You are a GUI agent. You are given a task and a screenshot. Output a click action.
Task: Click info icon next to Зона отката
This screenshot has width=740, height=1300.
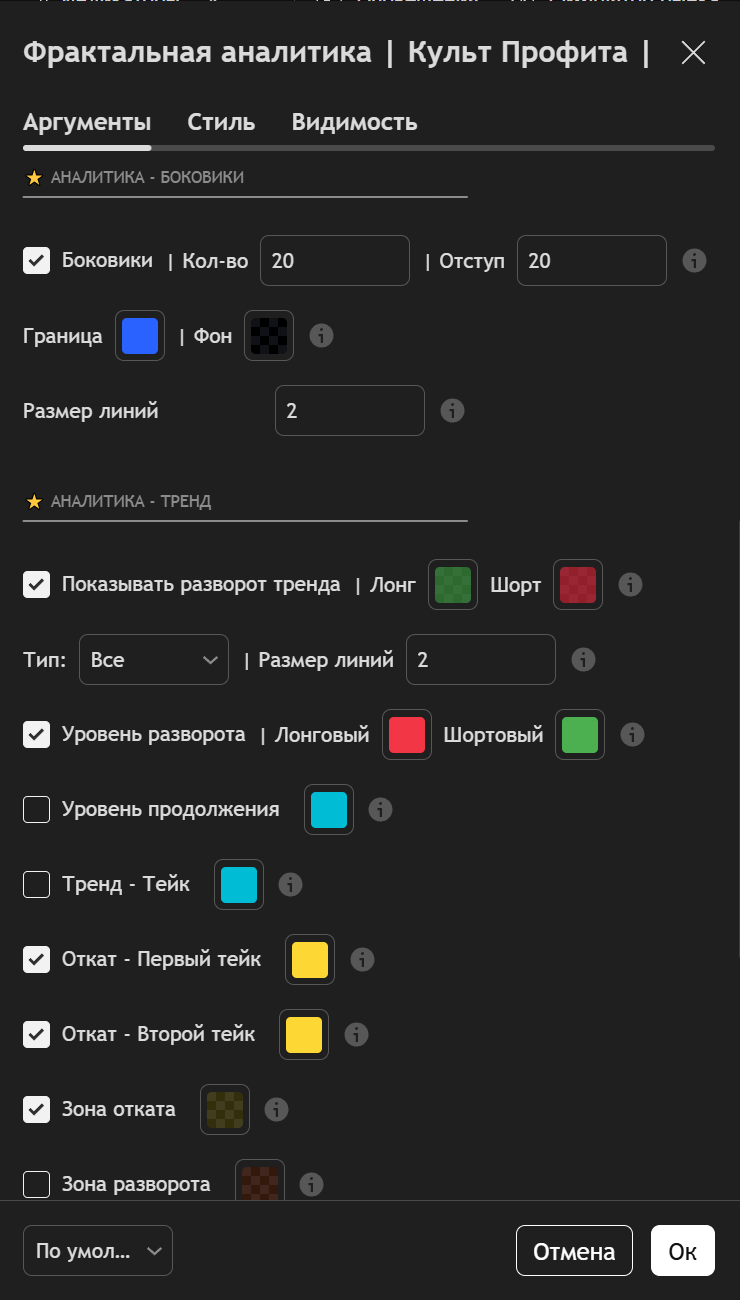276,1110
